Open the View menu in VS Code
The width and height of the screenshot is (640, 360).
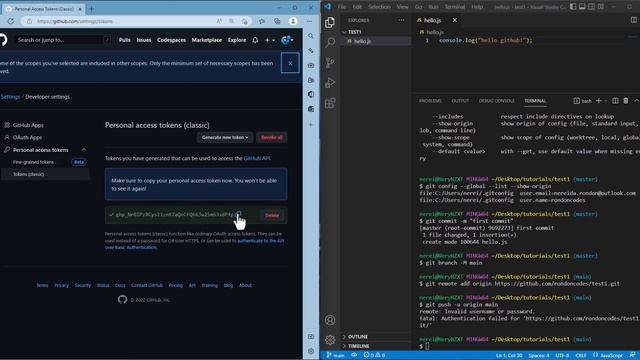coord(402,7)
